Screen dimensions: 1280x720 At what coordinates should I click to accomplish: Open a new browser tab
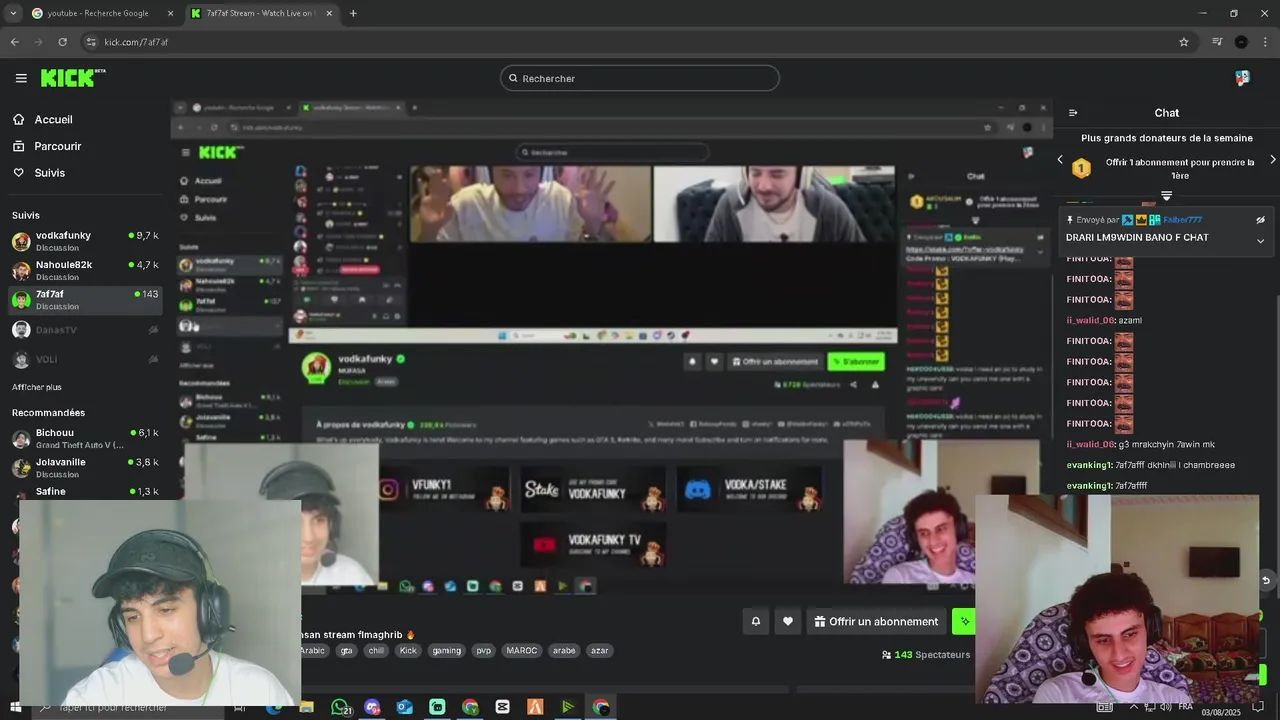353,13
